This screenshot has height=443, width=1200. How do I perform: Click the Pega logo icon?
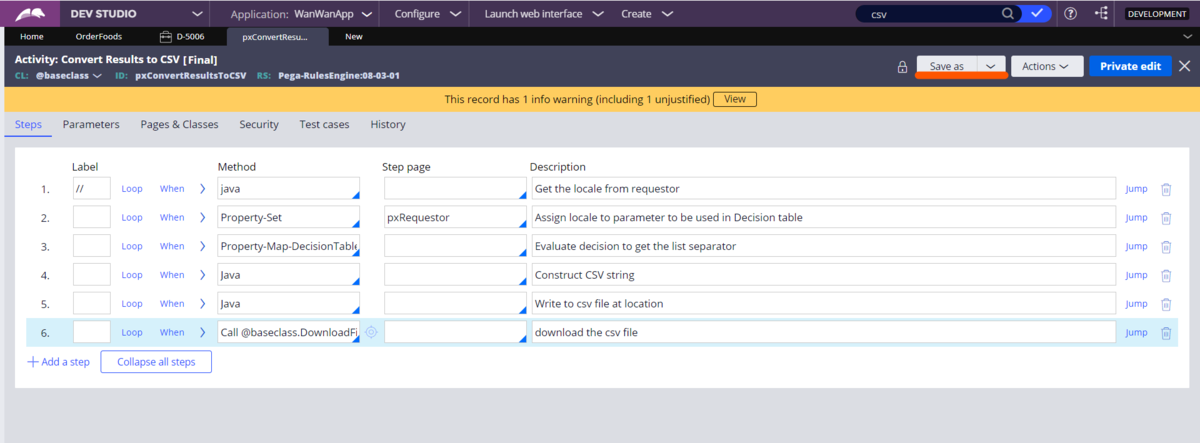tap(31, 14)
